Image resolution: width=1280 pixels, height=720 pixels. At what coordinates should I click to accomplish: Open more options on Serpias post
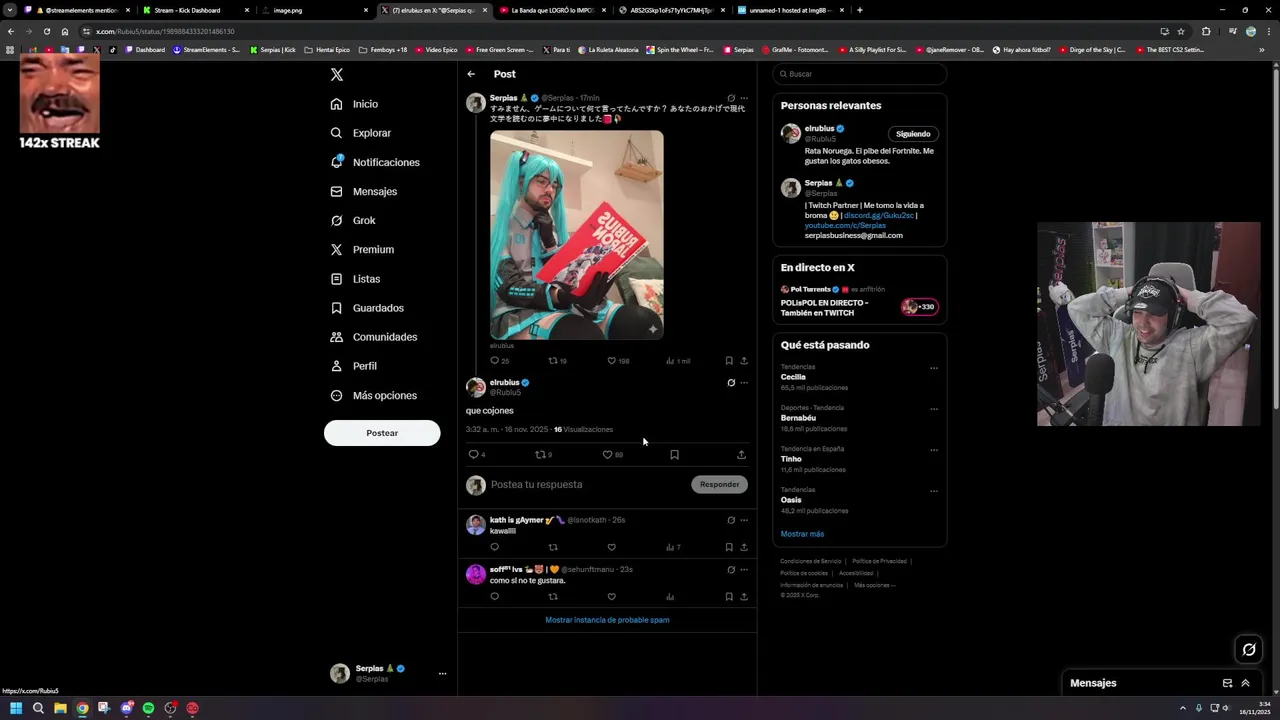[743, 98]
